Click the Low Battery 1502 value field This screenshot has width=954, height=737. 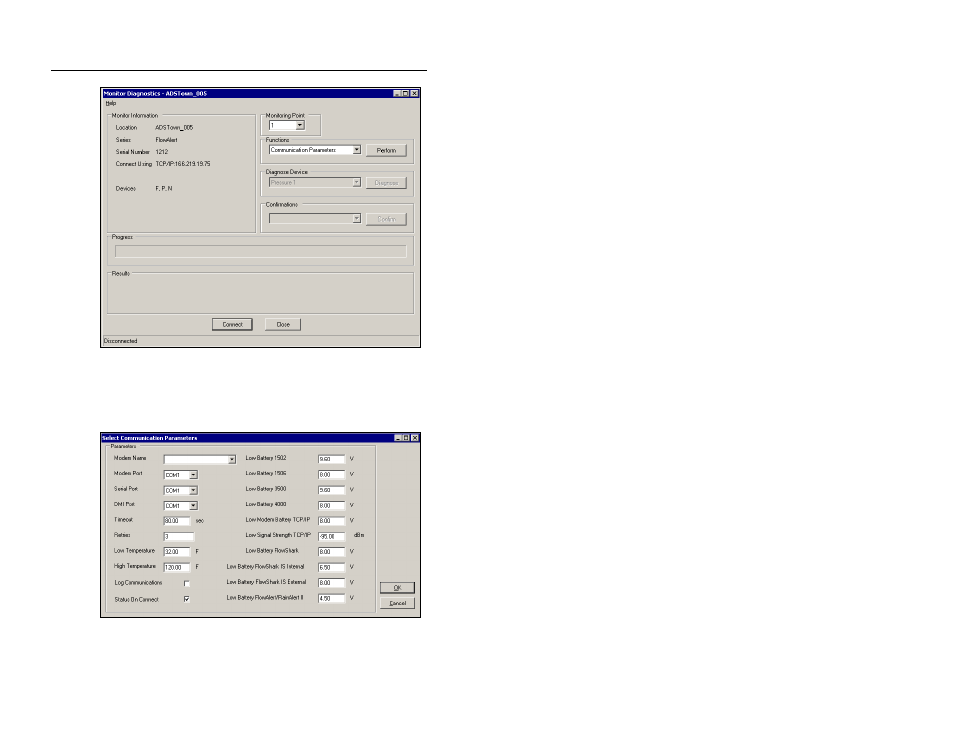click(332, 459)
